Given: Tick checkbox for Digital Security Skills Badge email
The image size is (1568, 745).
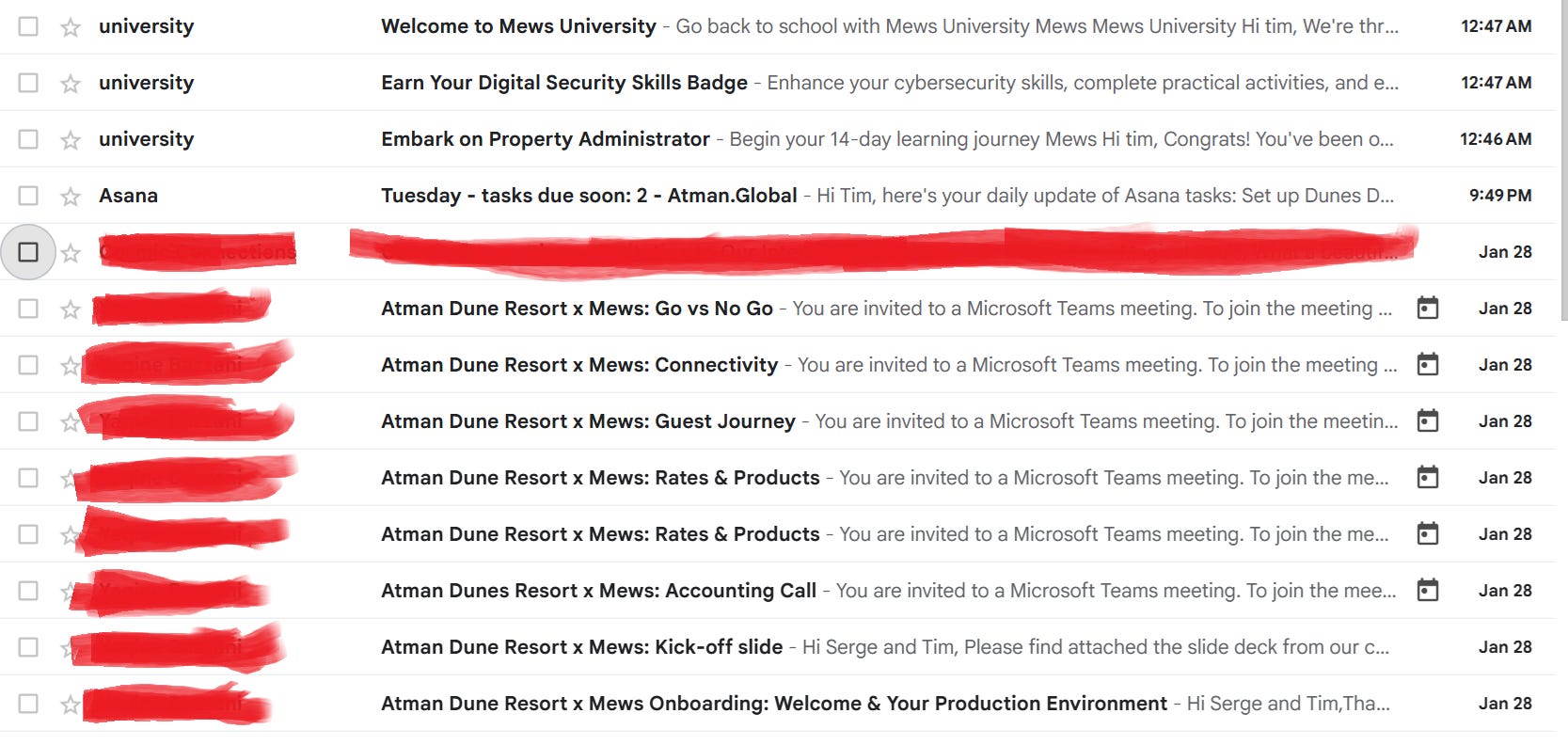Looking at the screenshot, I should click(x=28, y=83).
